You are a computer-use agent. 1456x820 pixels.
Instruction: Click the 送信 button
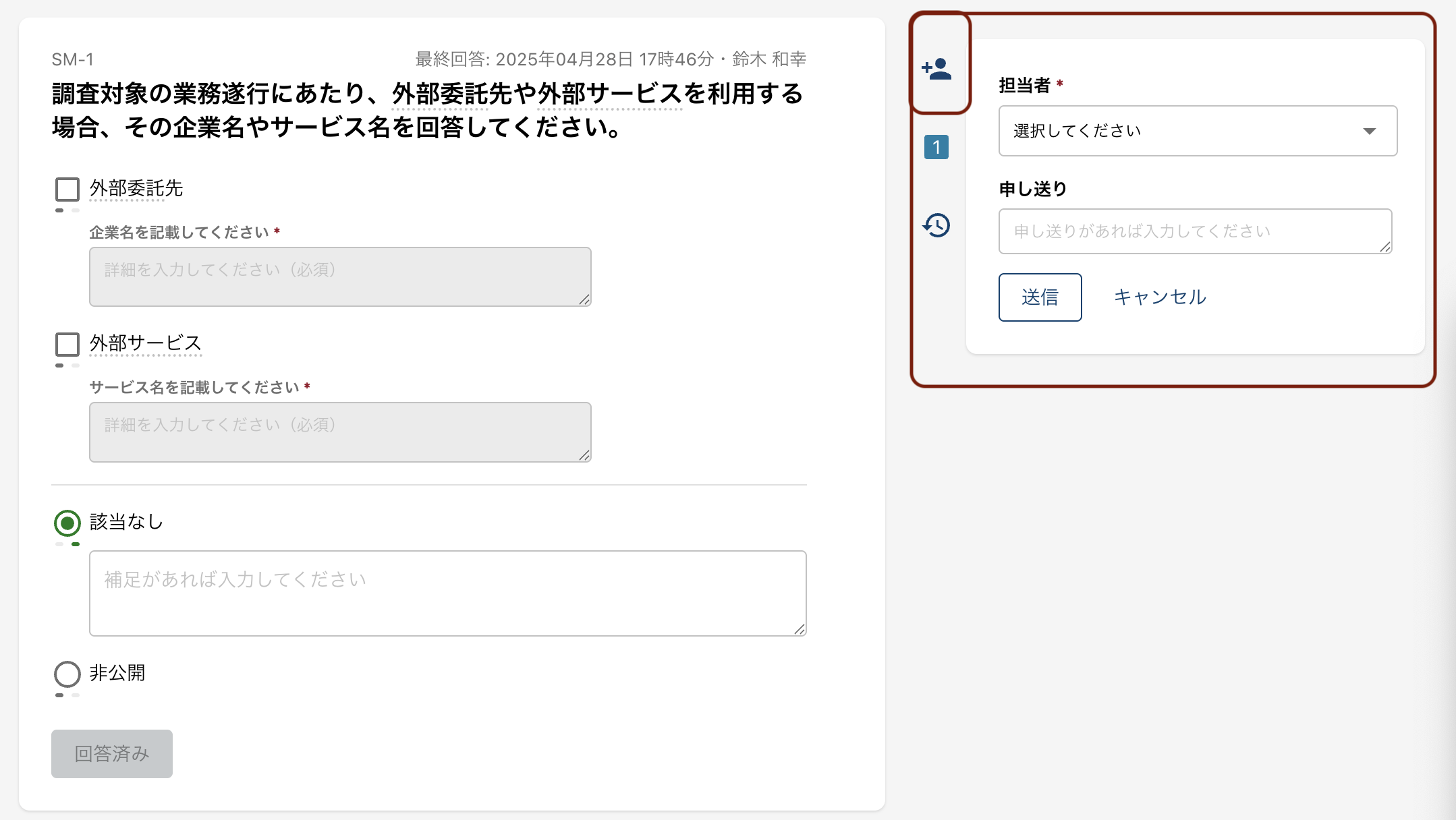1040,297
